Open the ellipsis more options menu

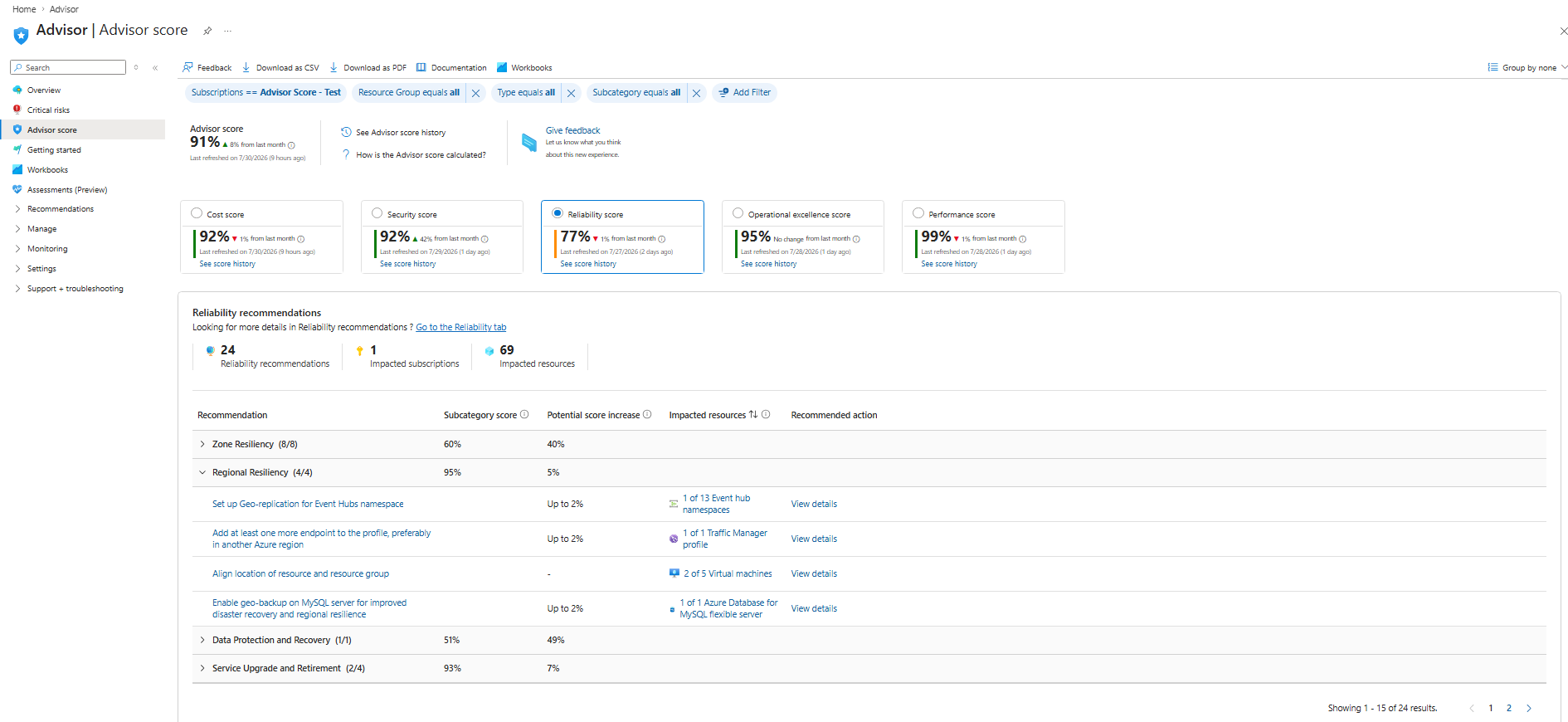point(227,31)
